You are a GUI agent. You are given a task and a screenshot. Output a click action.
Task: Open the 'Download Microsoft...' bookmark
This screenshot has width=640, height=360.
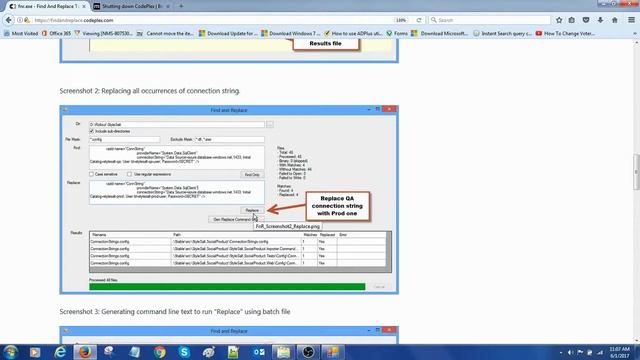click(440, 33)
